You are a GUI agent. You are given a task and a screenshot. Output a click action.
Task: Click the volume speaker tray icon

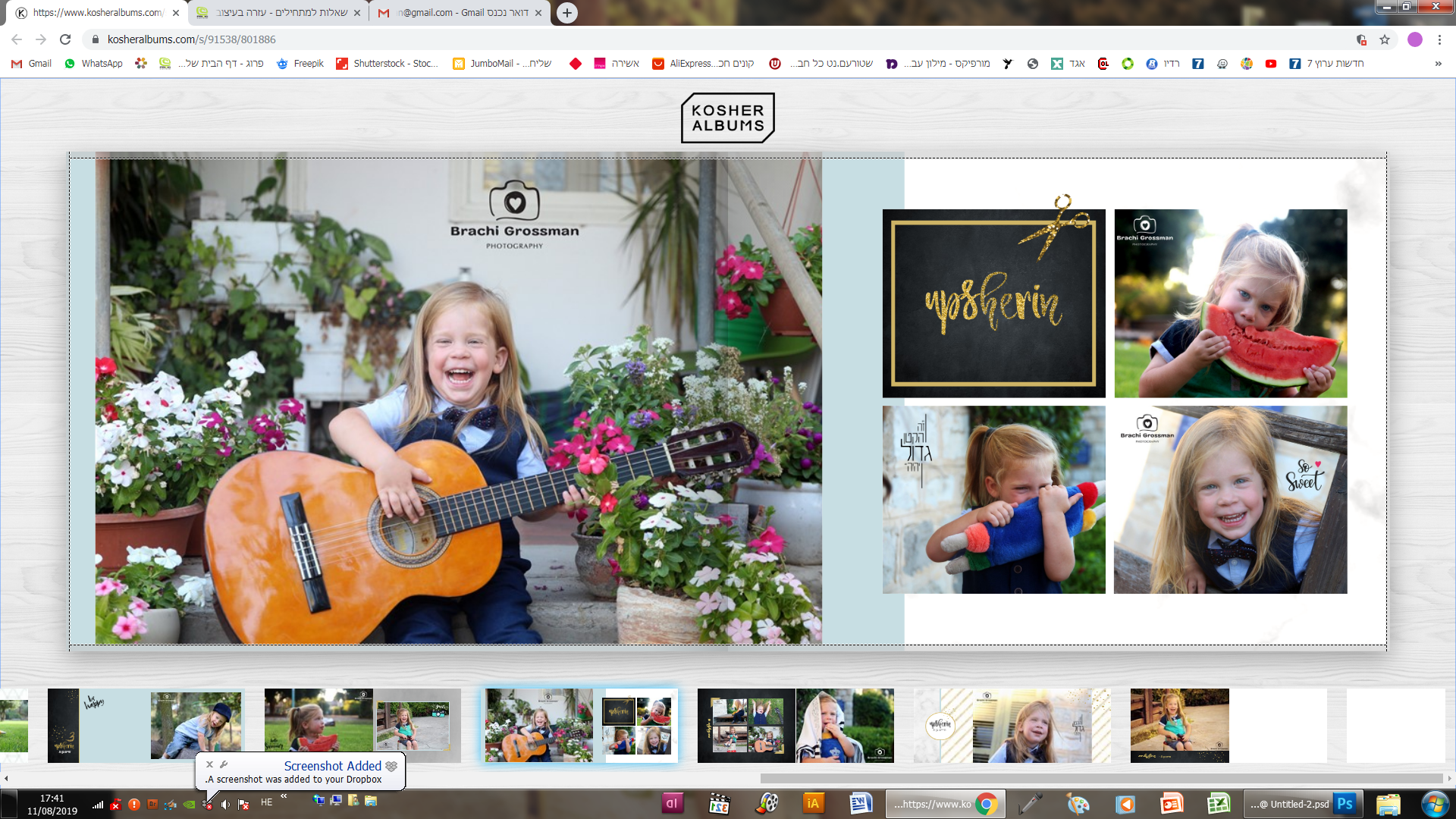[225, 805]
